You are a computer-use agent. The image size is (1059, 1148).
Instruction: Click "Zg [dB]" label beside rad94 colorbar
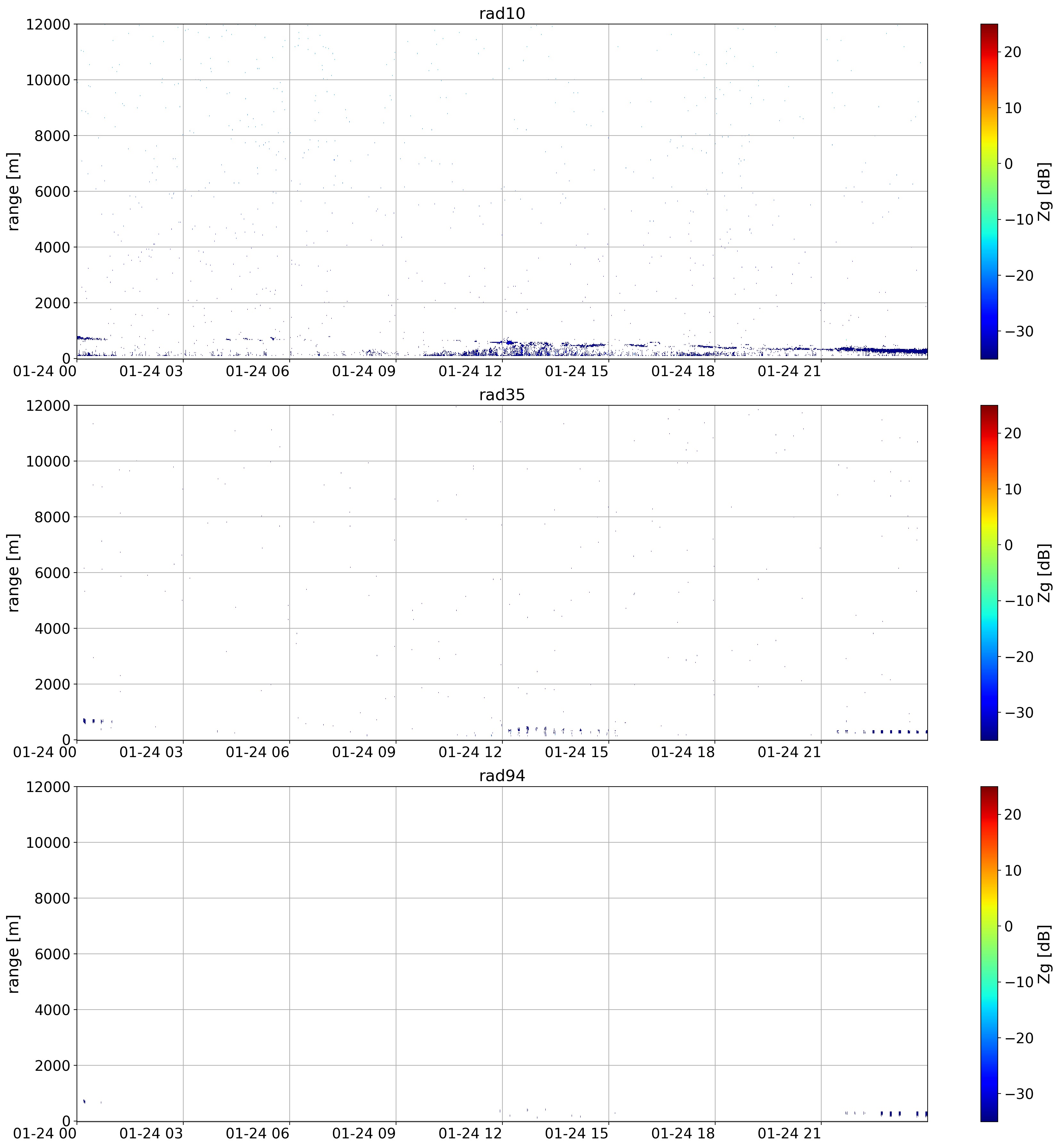click(x=1045, y=954)
